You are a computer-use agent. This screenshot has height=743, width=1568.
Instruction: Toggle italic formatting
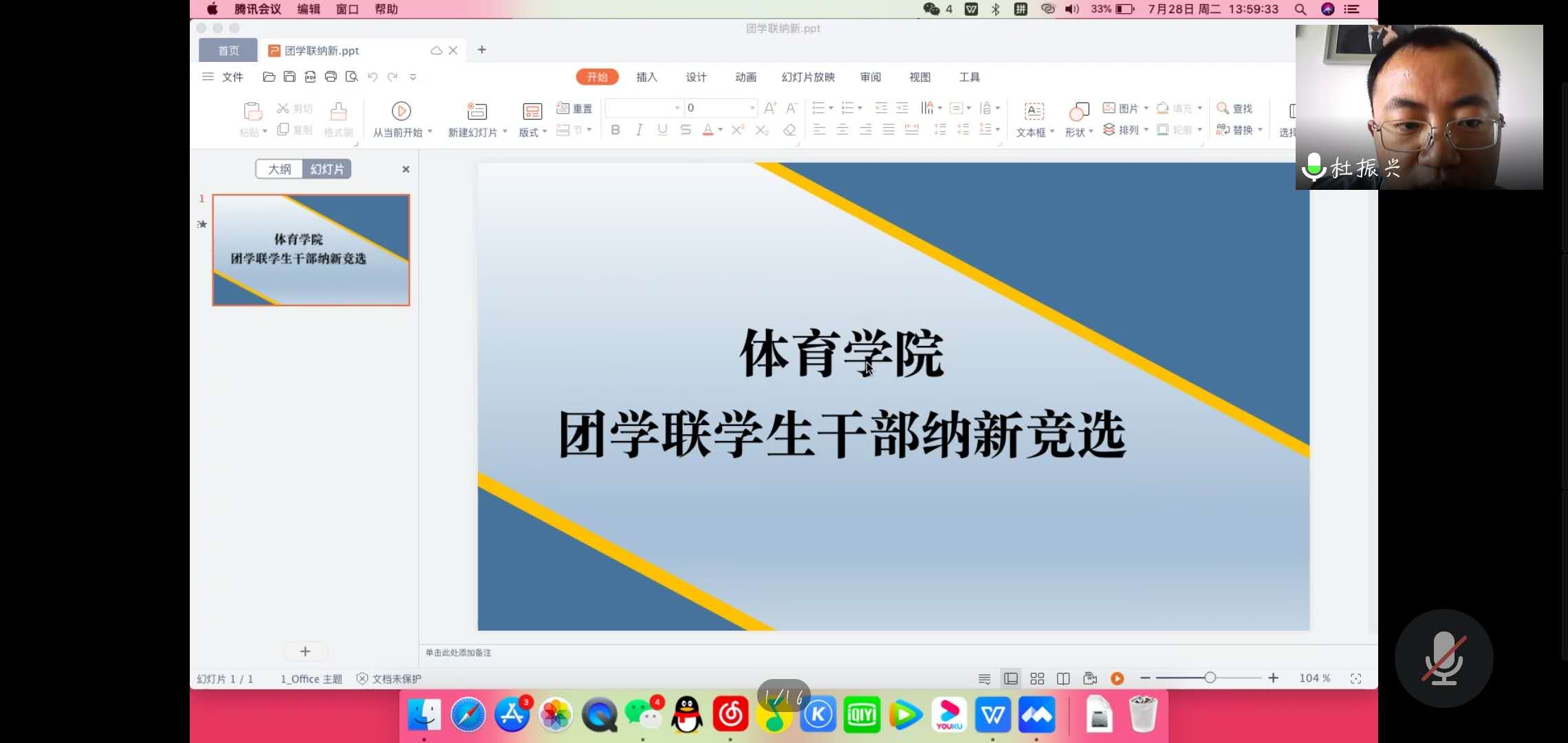click(x=639, y=130)
